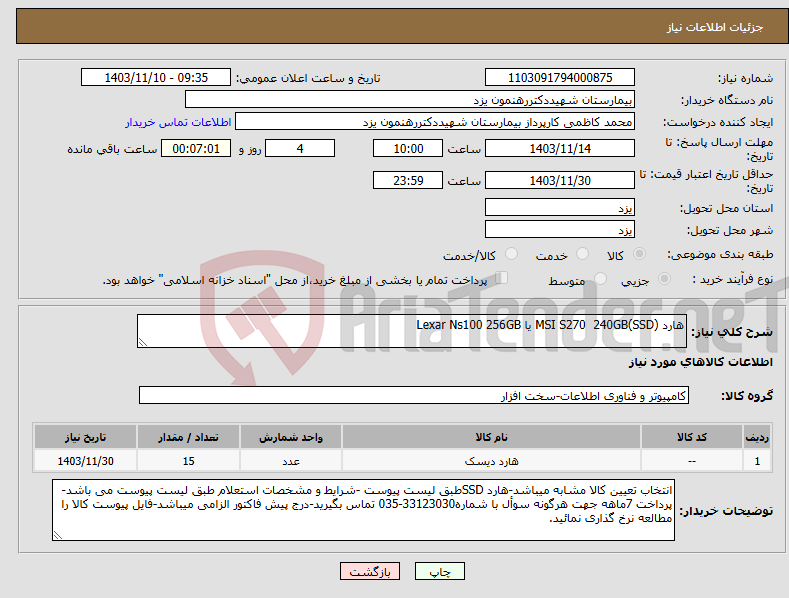Click the ردیف column header
This screenshot has height=598, width=789.
[x=757, y=437]
